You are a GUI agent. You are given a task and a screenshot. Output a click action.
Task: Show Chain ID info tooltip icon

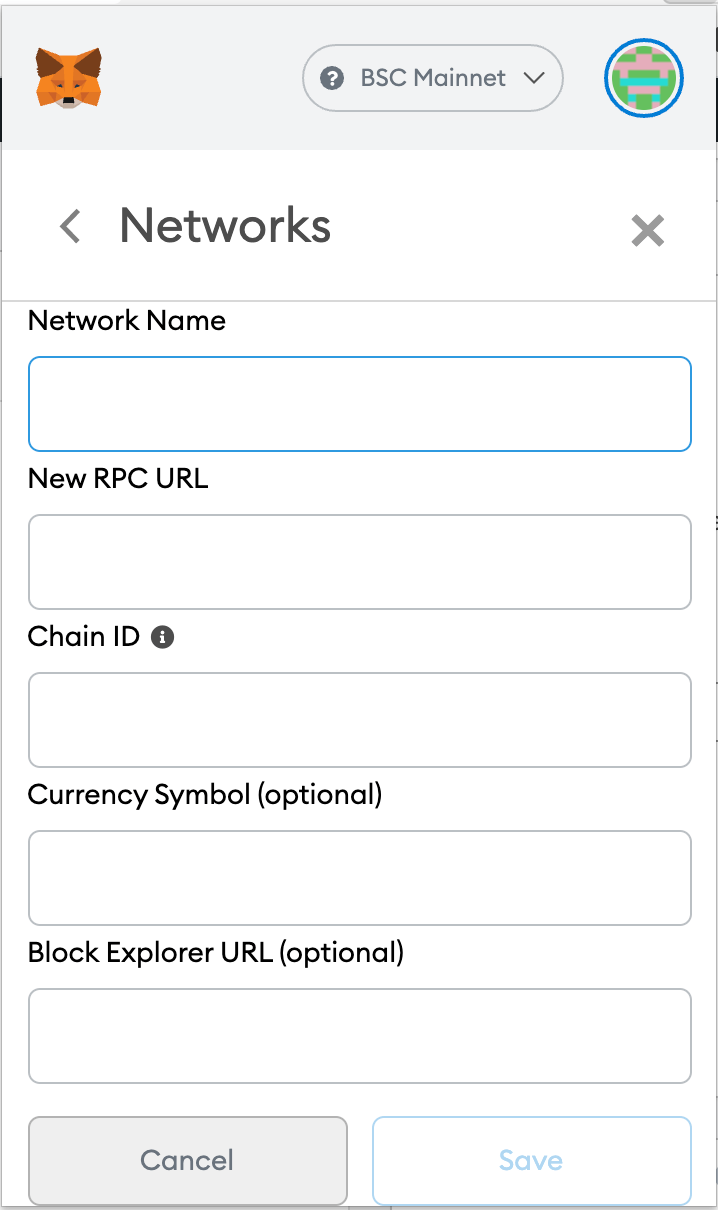click(162, 637)
